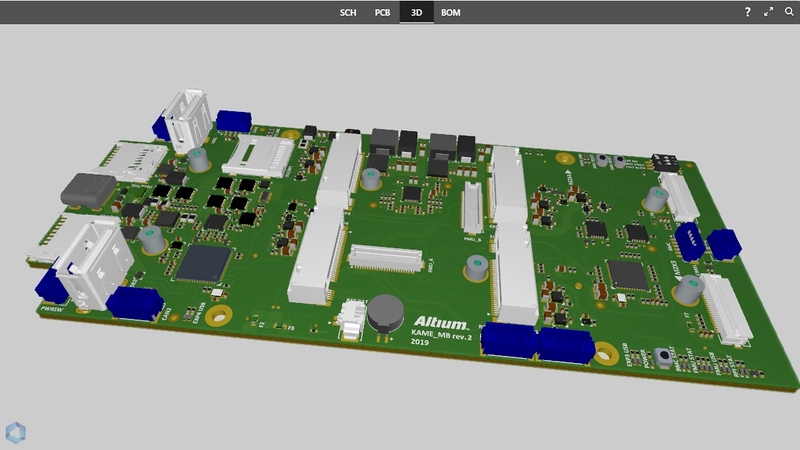Open the BOM tab
Screen dimensions: 800x450
(451, 12)
